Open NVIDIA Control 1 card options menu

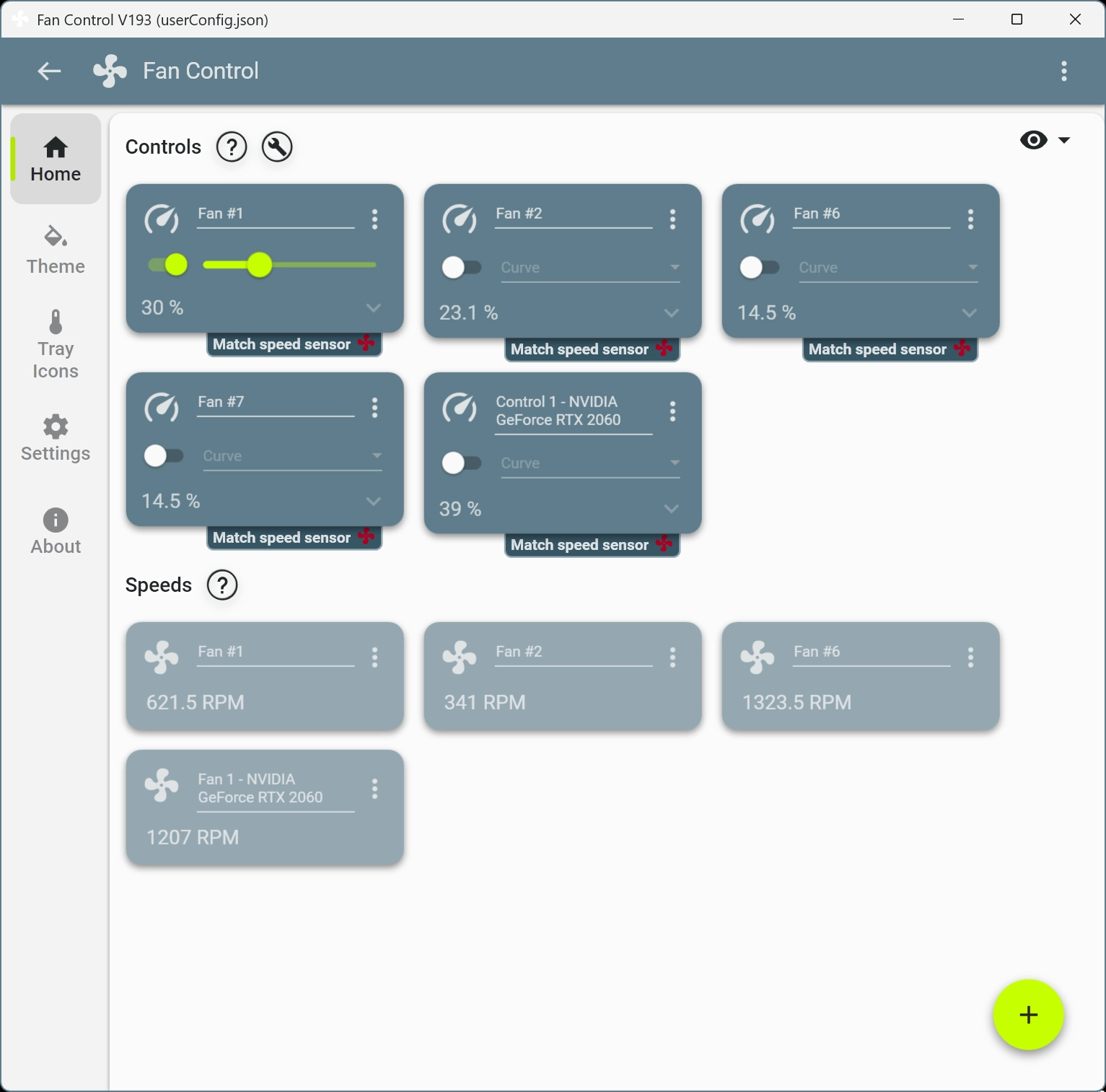pyautogui.click(x=672, y=411)
